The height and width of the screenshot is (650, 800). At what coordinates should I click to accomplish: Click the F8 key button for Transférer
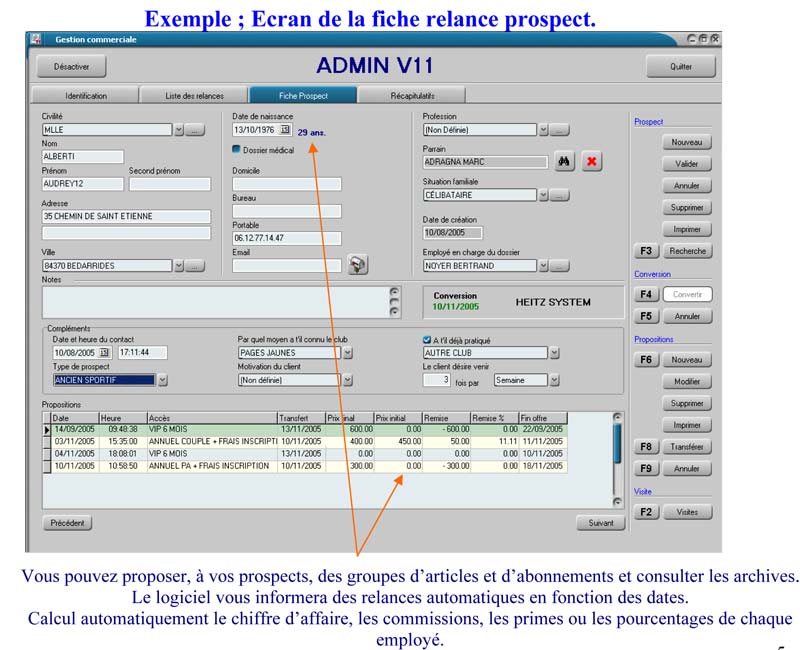(x=646, y=447)
